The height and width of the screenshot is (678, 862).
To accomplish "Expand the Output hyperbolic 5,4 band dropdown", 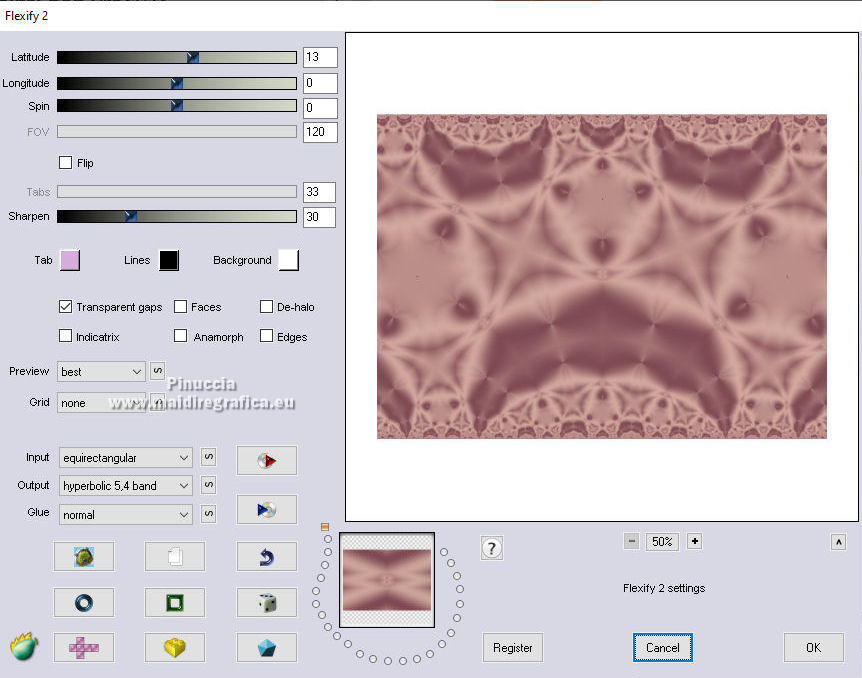I will tap(125, 486).
